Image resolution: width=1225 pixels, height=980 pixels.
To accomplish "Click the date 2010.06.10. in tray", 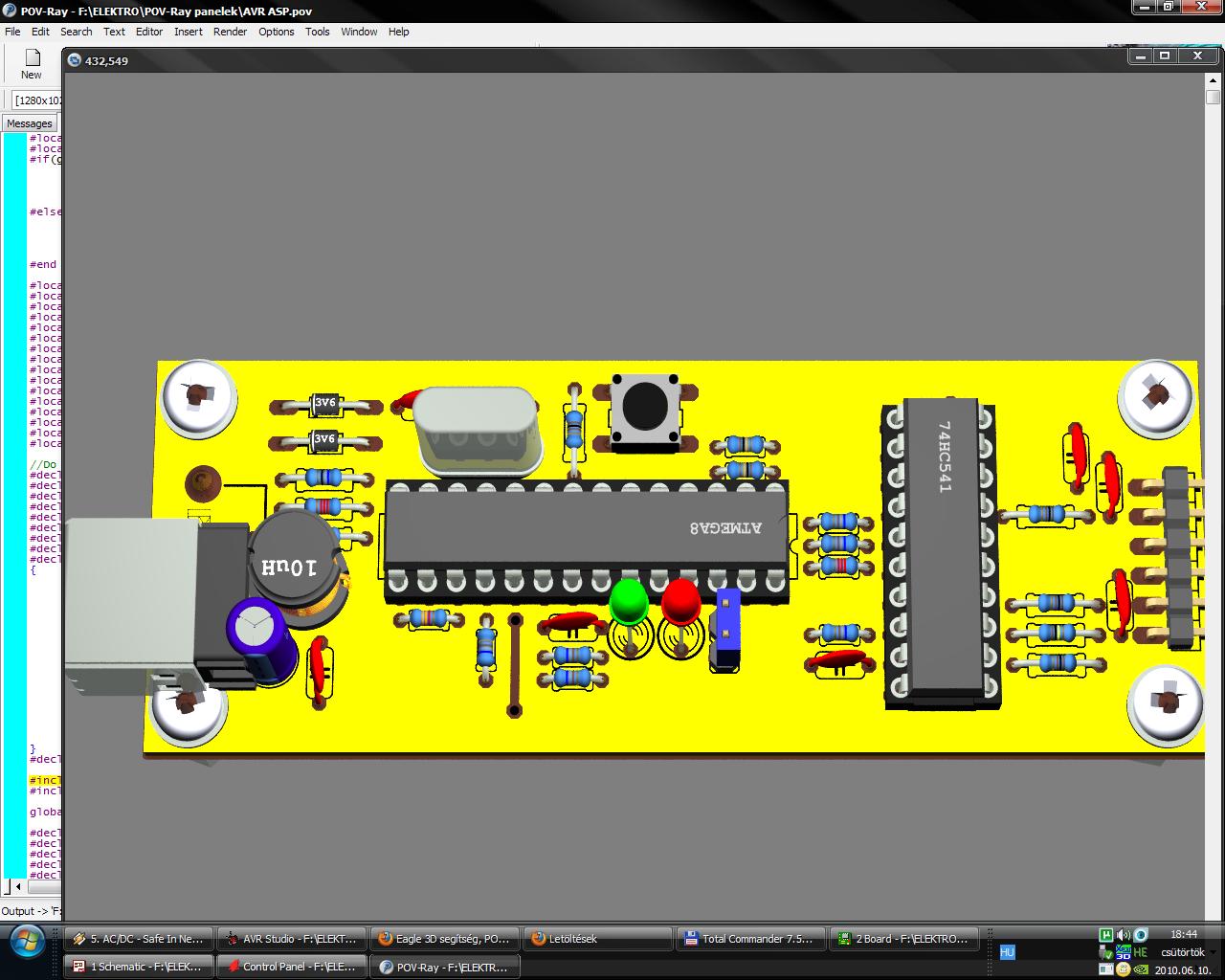I will coord(1183,970).
